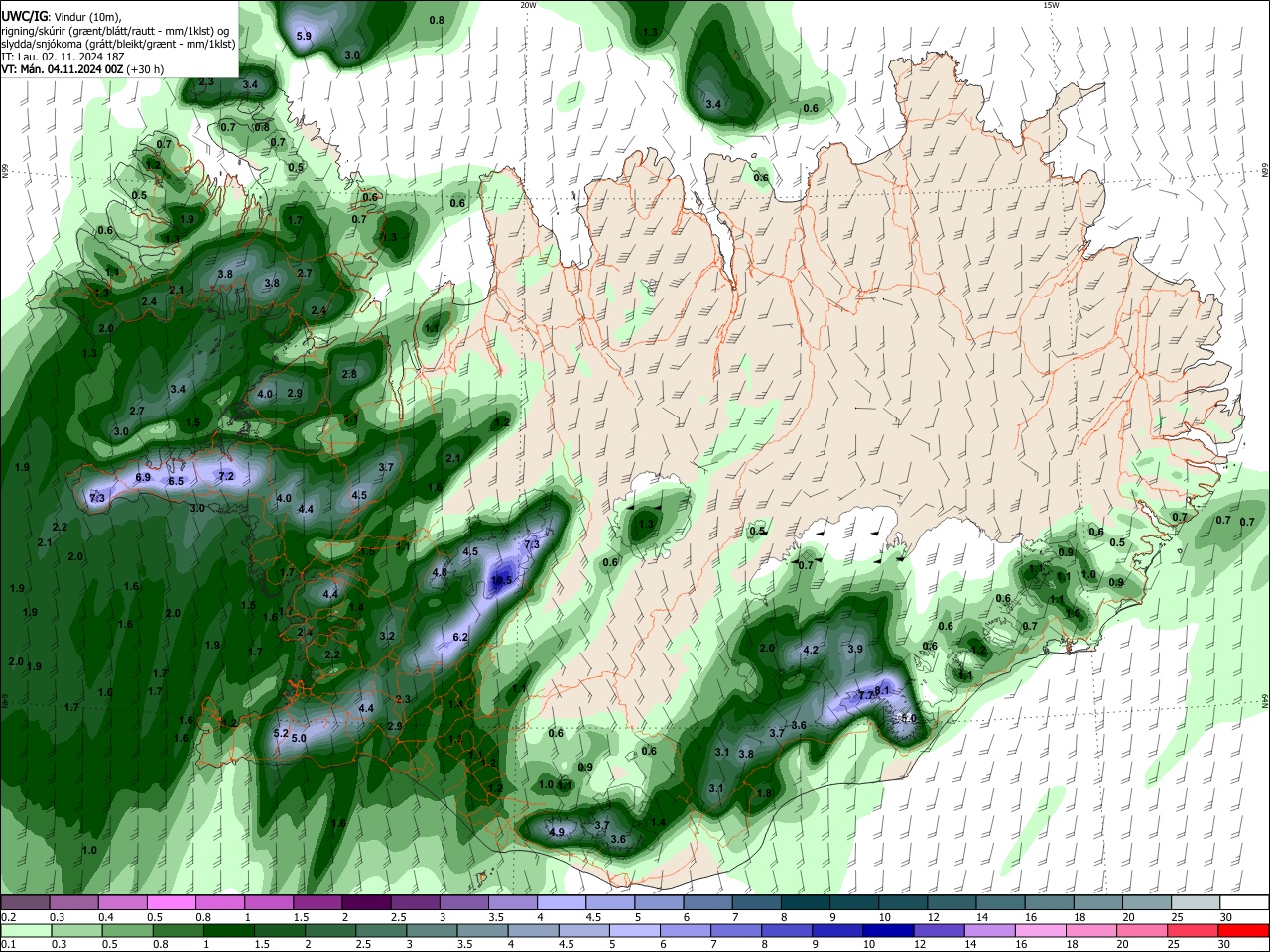Click the 4.8 value near the 16.5 peak
Image resolution: width=1270 pixels, height=952 pixels.
coord(440,572)
